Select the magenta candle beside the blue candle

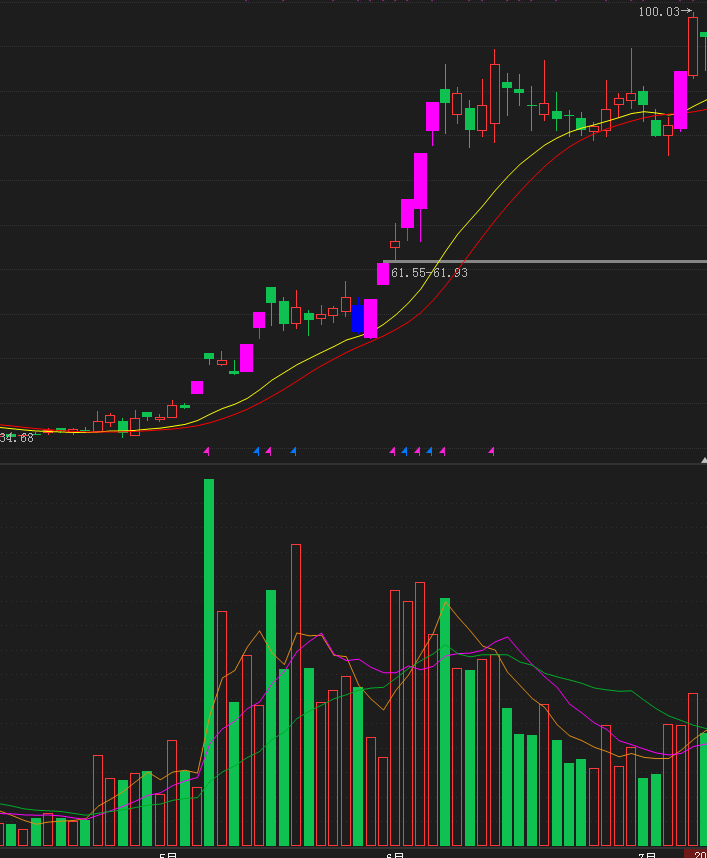pos(370,318)
